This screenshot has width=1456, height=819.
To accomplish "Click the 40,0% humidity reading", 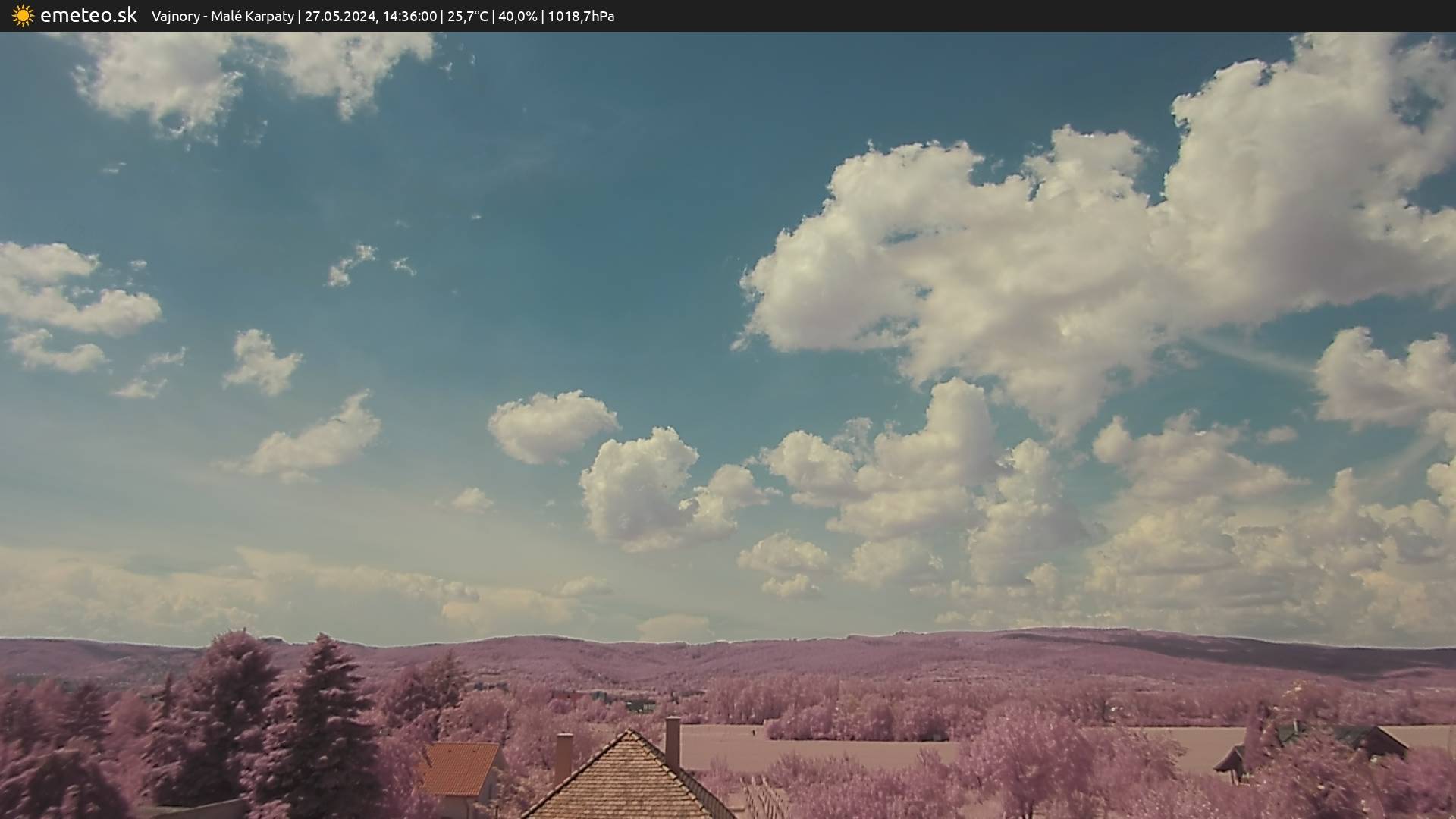I will click(x=517, y=16).
